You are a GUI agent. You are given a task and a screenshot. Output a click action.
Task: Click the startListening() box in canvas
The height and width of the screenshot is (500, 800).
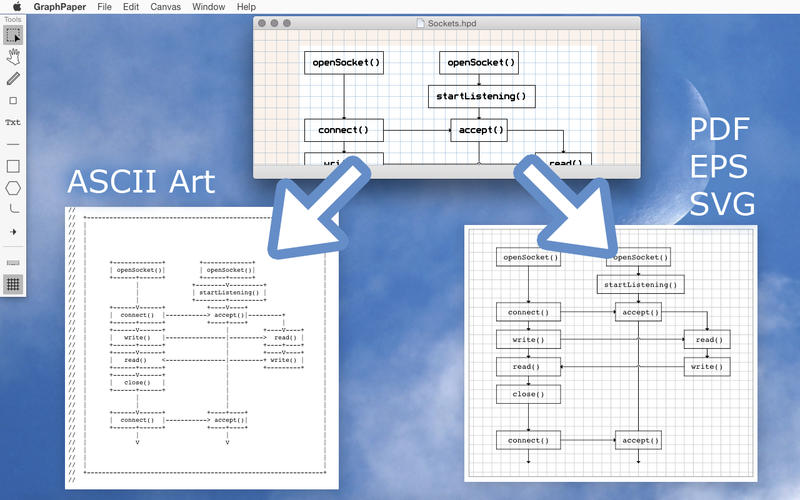[x=477, y=96]
